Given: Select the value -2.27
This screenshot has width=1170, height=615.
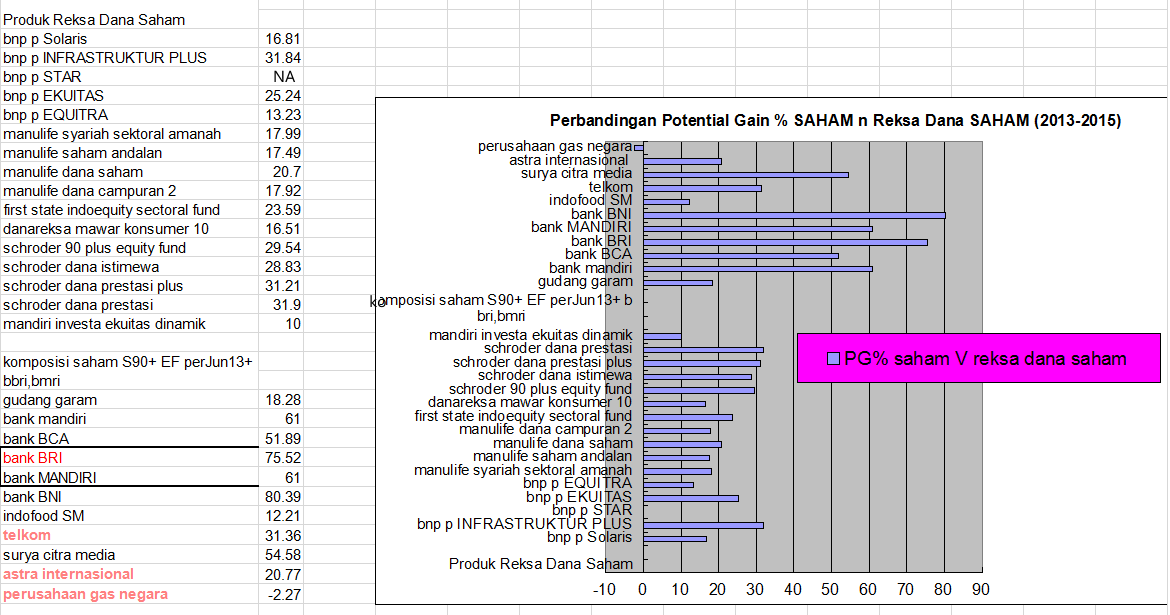Looking at the screenshot, I should (x=281, y=595).
